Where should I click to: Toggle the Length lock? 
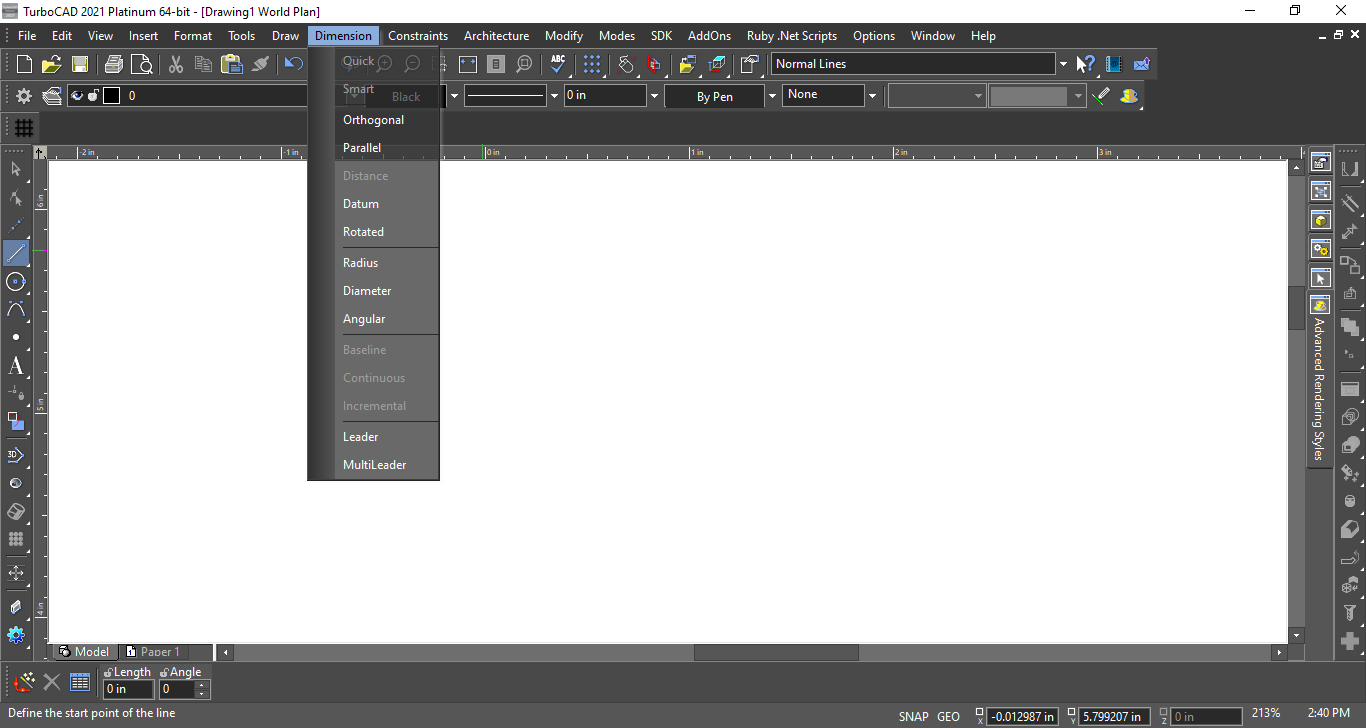[x=108, y=672]
